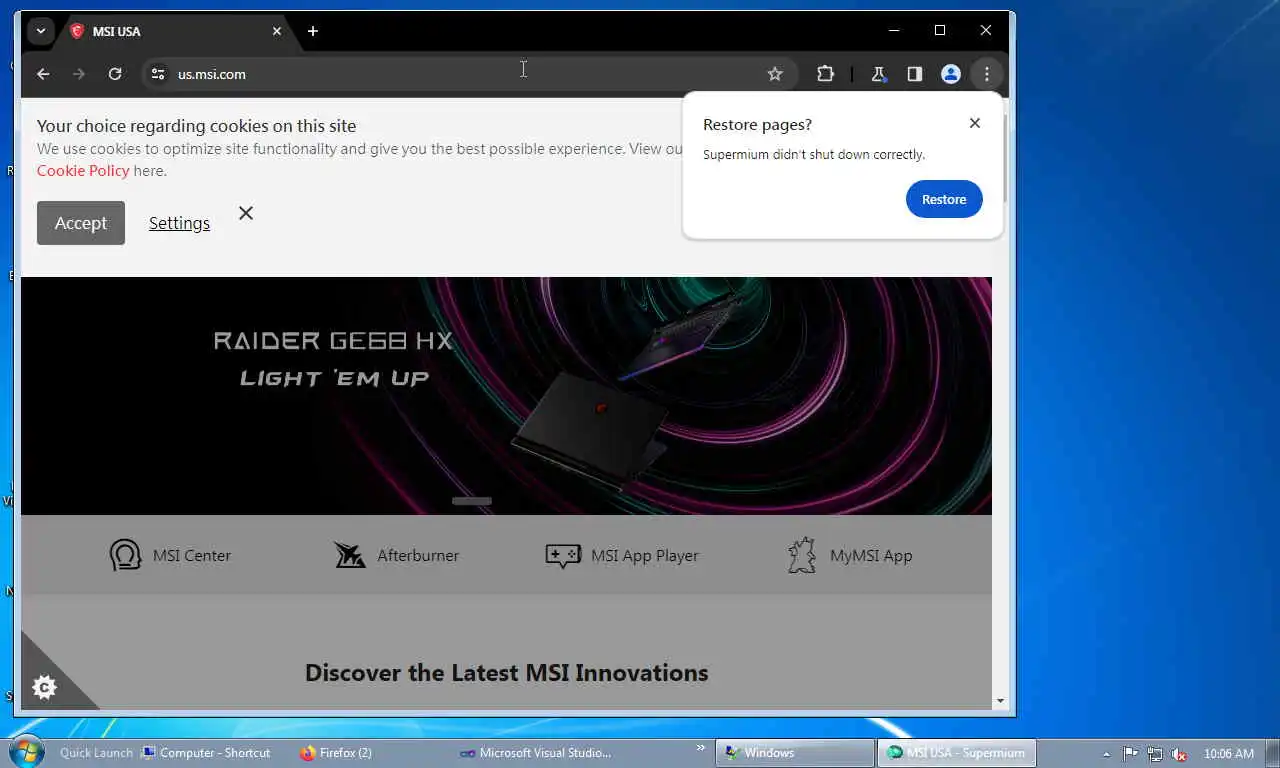Click the MSI Center icon
Screen dimensions: 1280x768
click(125, 555)
